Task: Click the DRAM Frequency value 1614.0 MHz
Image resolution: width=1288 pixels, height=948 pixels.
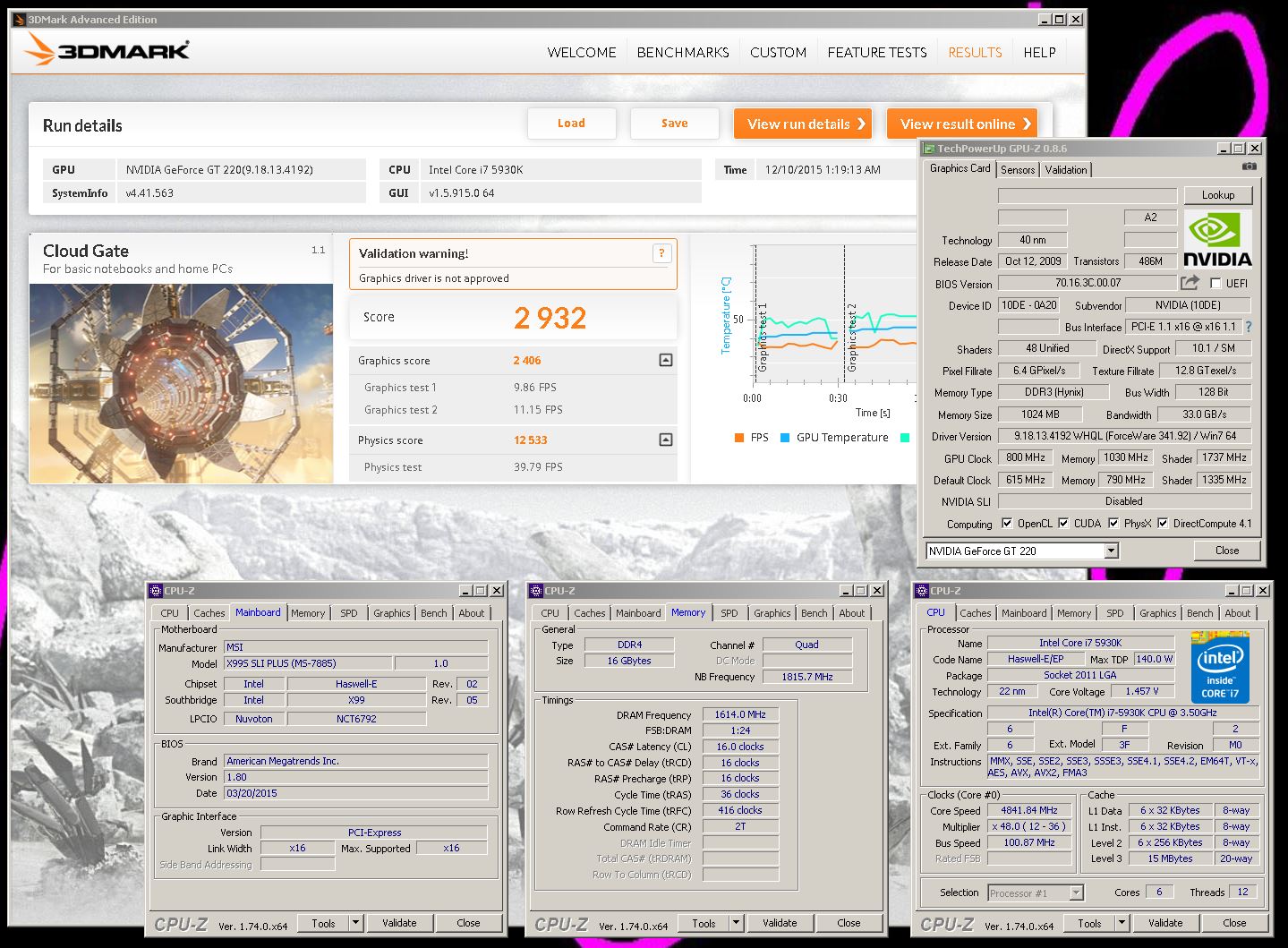Action: tap(740, 714)
